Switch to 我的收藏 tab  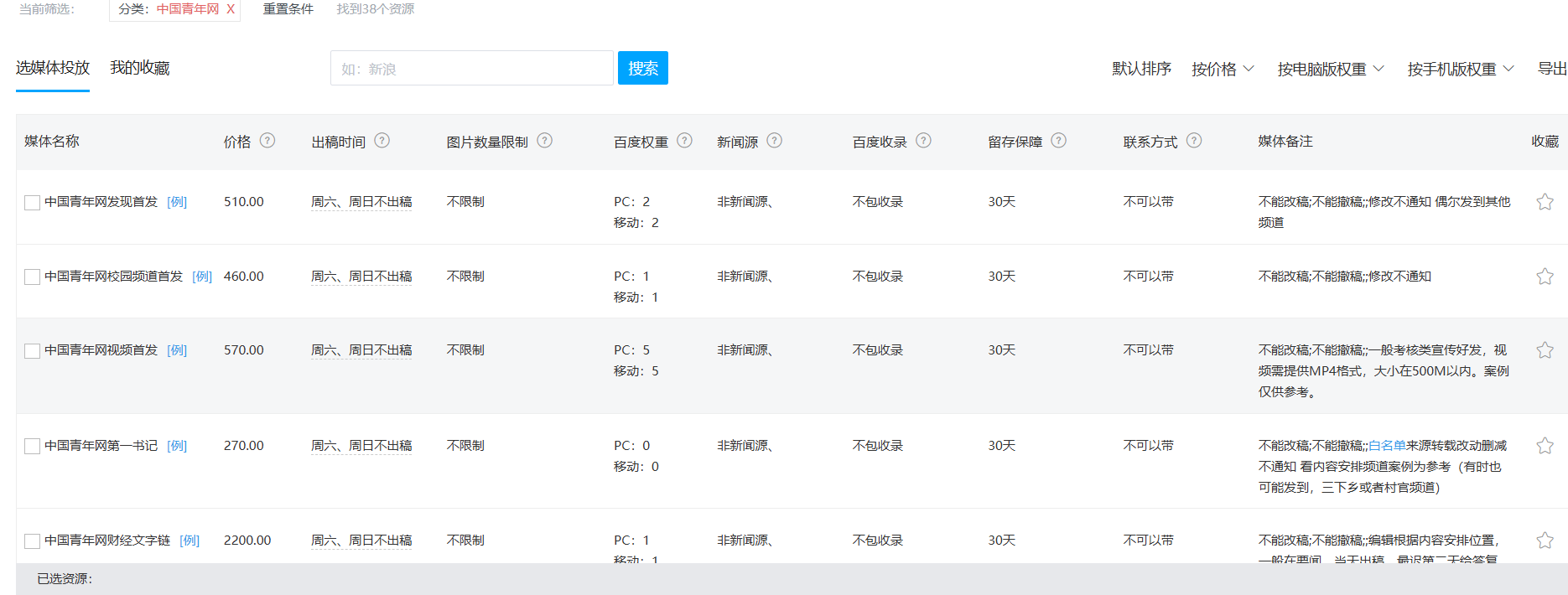pyautogui.click(x=140, y=68)
